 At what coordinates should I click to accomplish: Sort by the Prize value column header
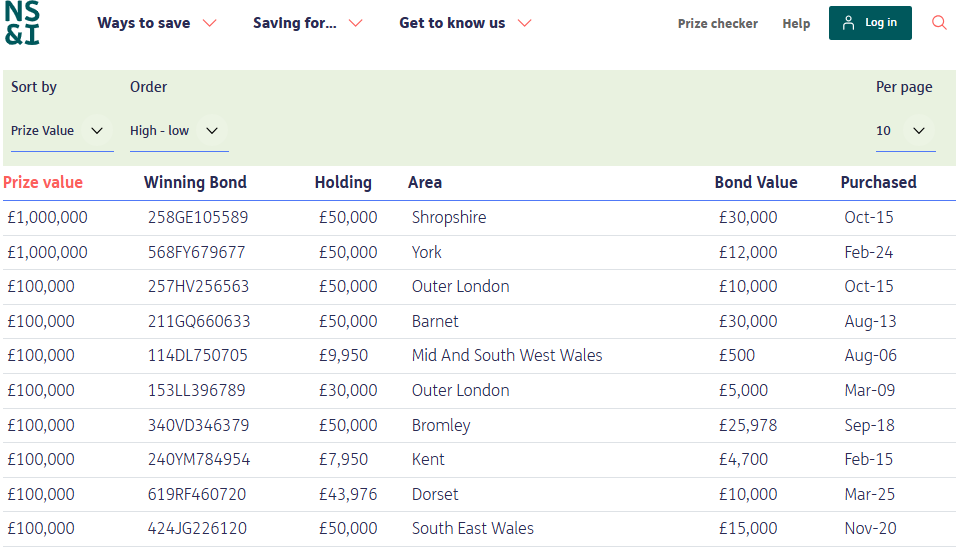(43, 182)
